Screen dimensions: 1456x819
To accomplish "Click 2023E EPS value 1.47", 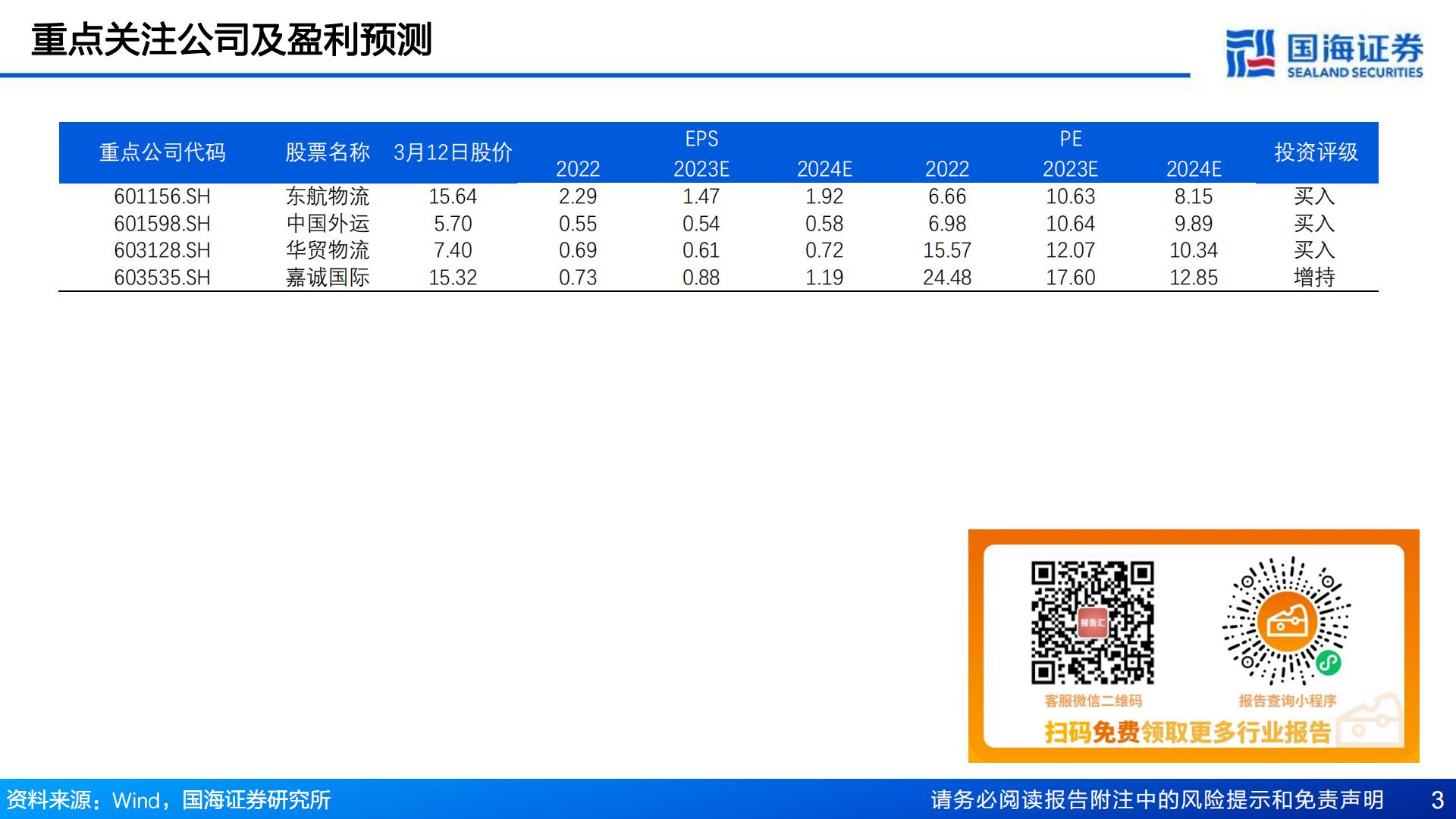I will (x=701, y=196).
